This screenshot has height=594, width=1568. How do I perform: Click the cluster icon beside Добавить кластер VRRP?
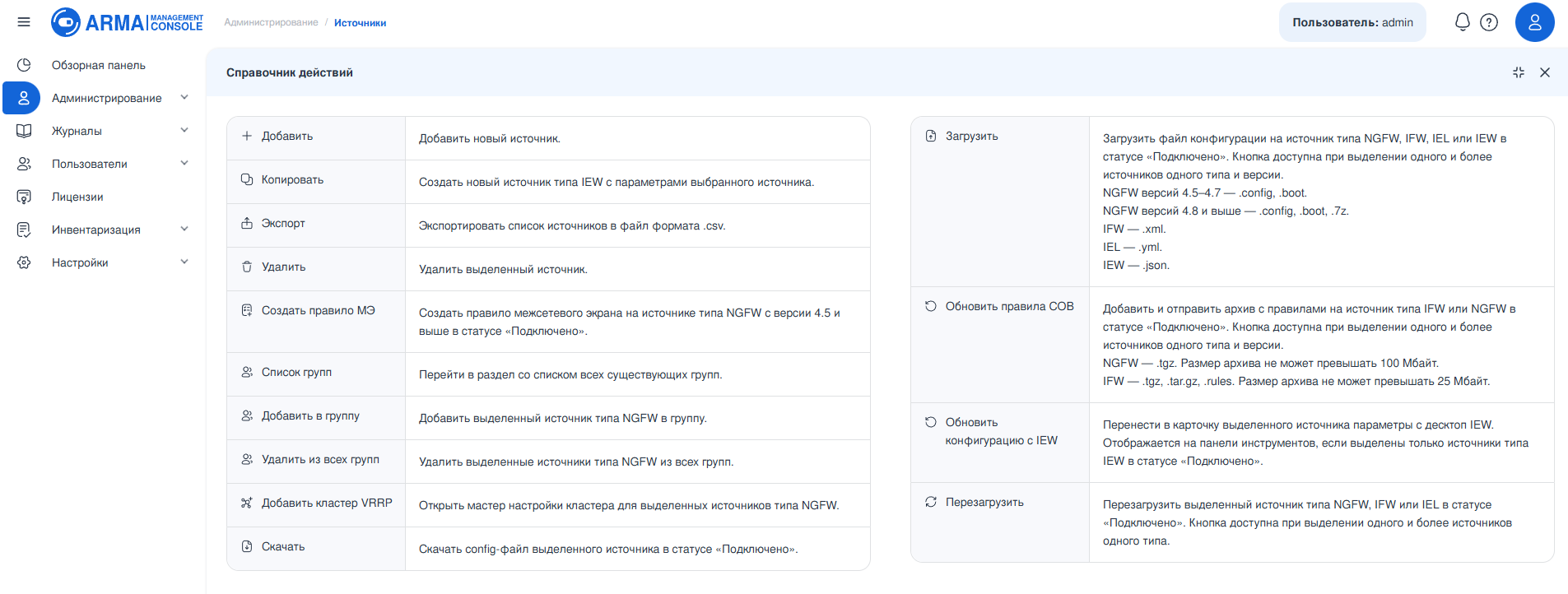(247, 503)
